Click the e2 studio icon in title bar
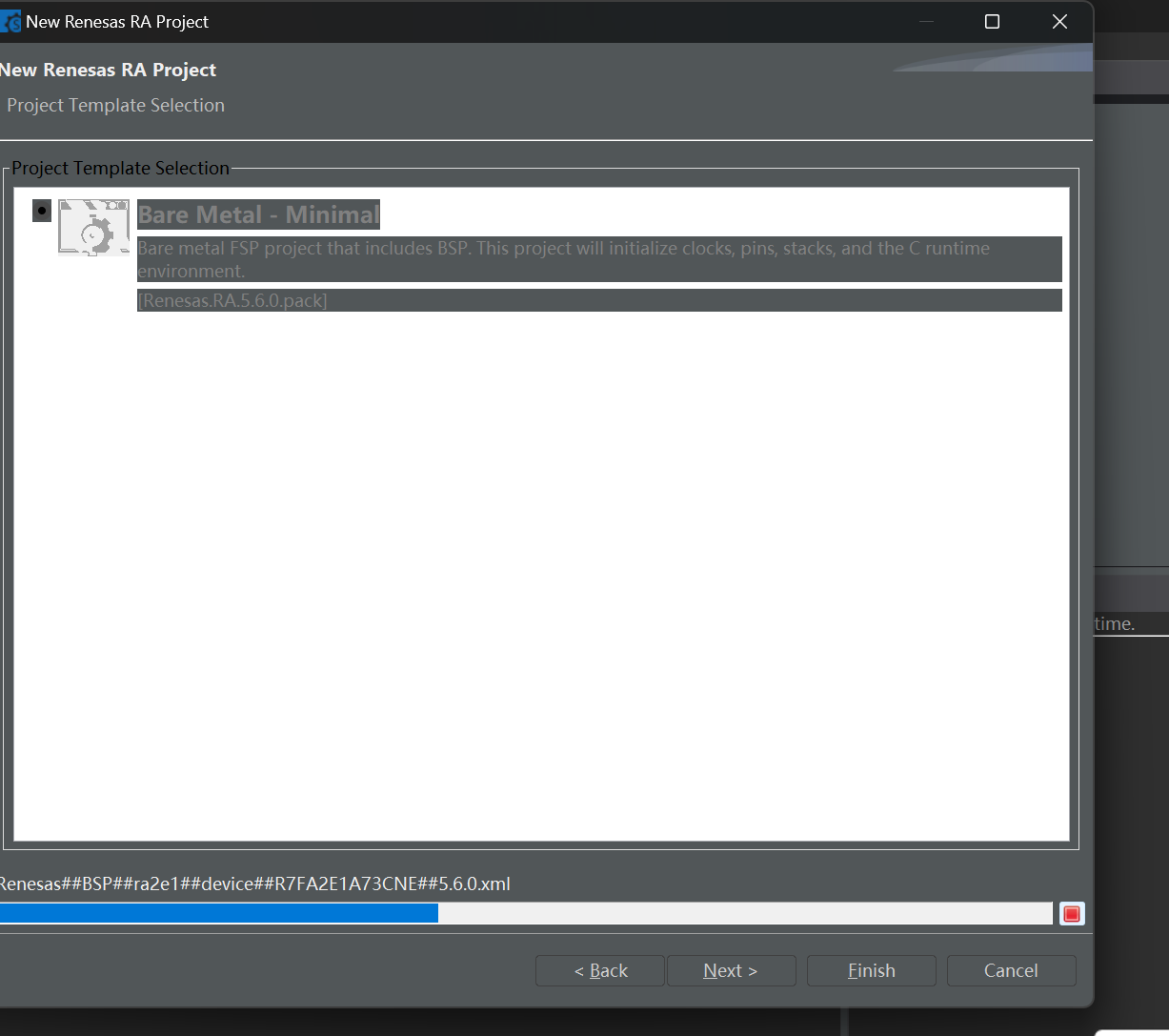Screen dimensions: 1169x1036 [10, 21]
